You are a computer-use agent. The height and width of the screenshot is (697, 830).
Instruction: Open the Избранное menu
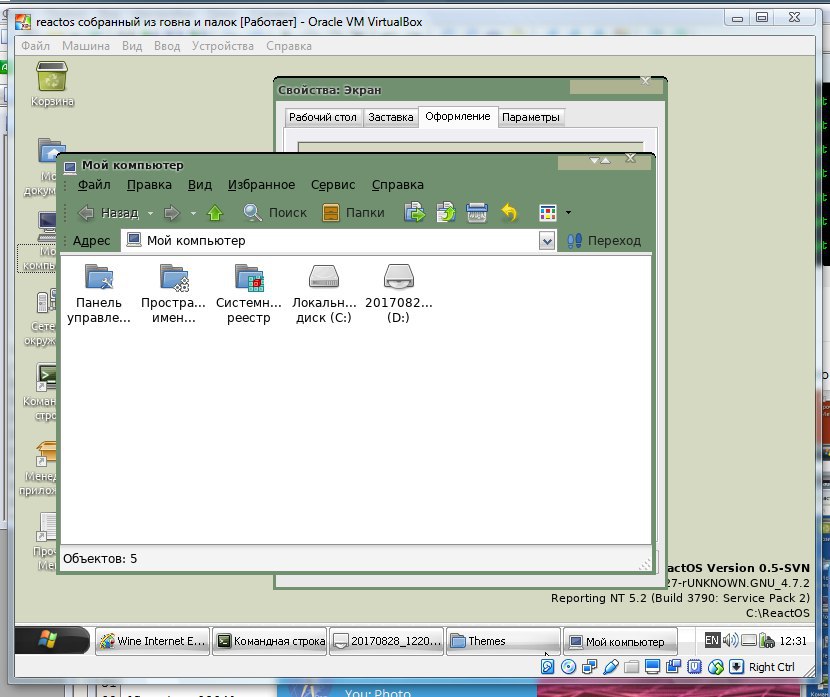tap(261, 185)
